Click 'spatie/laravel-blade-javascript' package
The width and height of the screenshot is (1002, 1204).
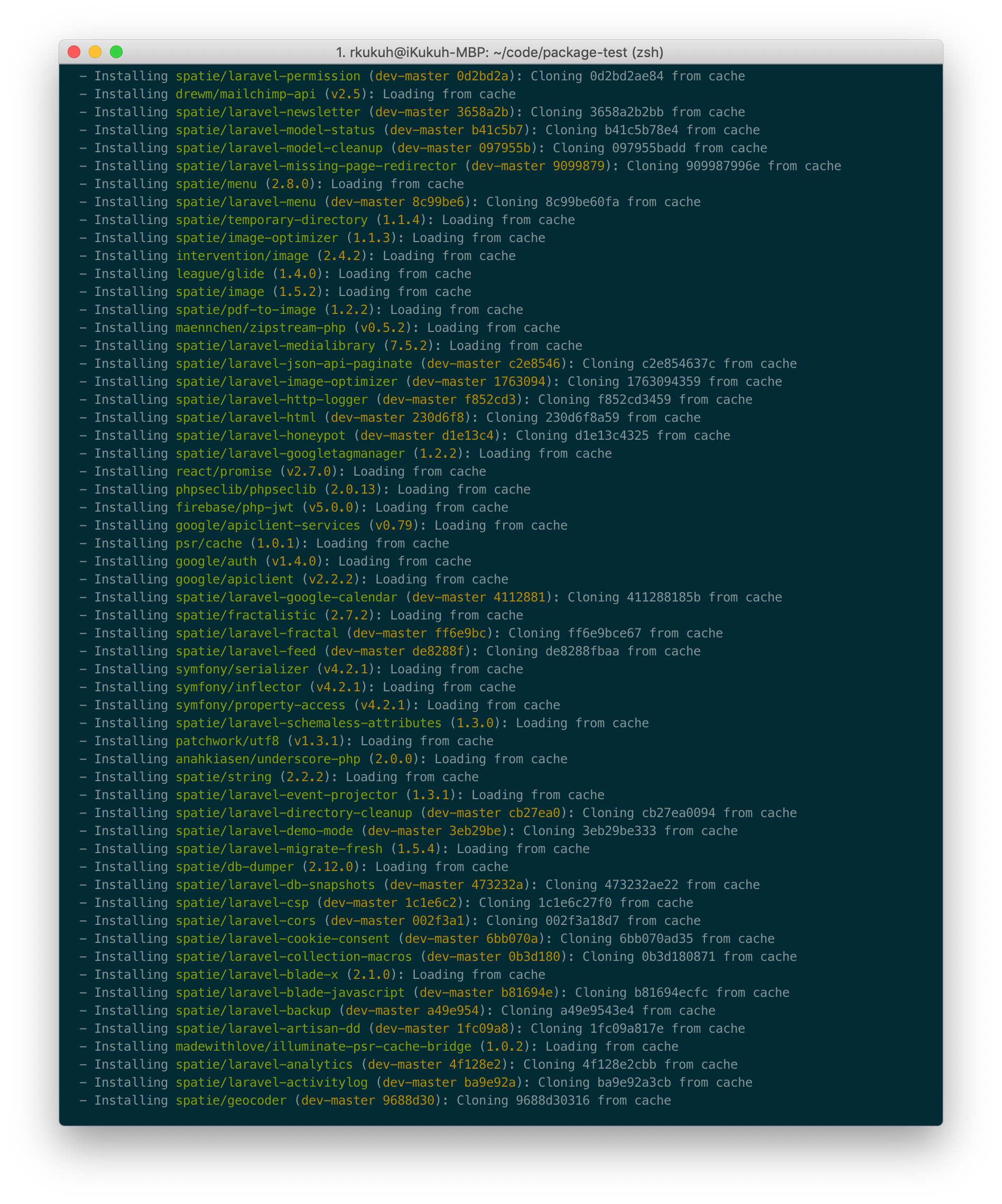coord(290,993)
